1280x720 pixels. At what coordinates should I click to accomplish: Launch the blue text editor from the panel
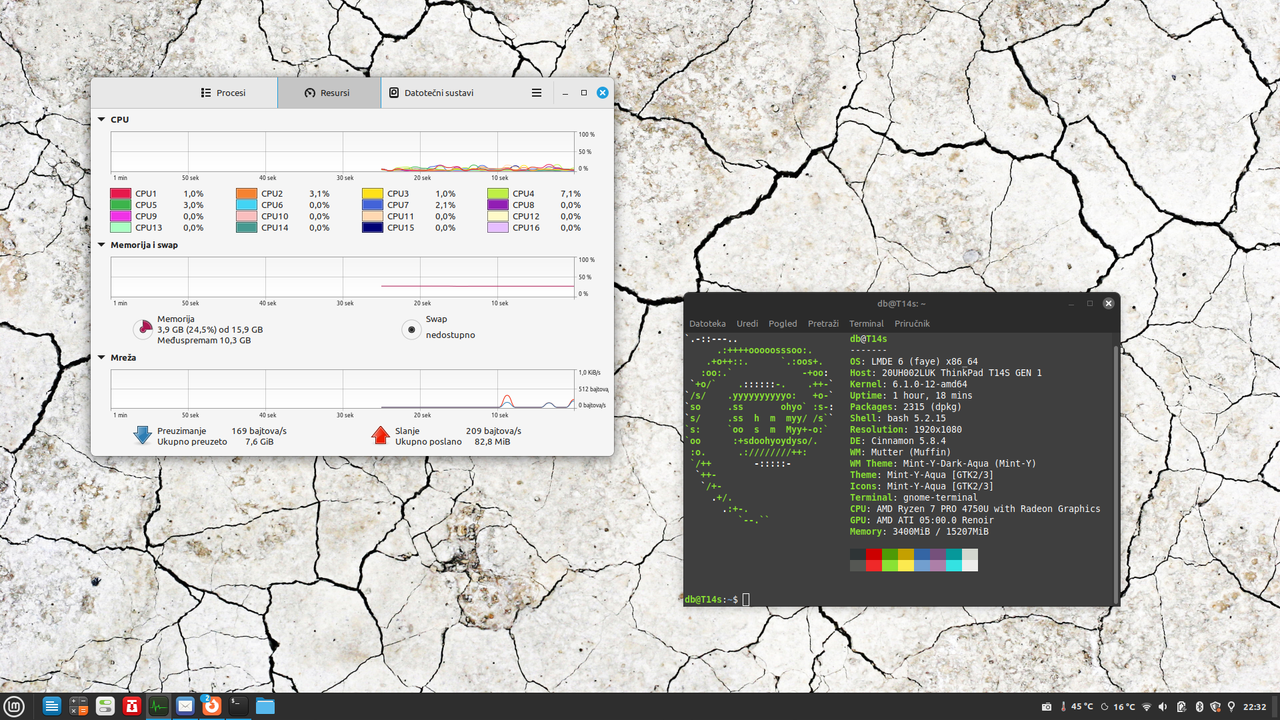point(52,706)
